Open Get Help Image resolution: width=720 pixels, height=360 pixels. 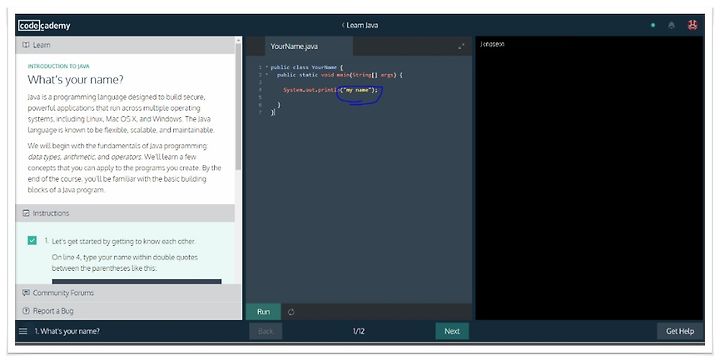tap(680, 331)
